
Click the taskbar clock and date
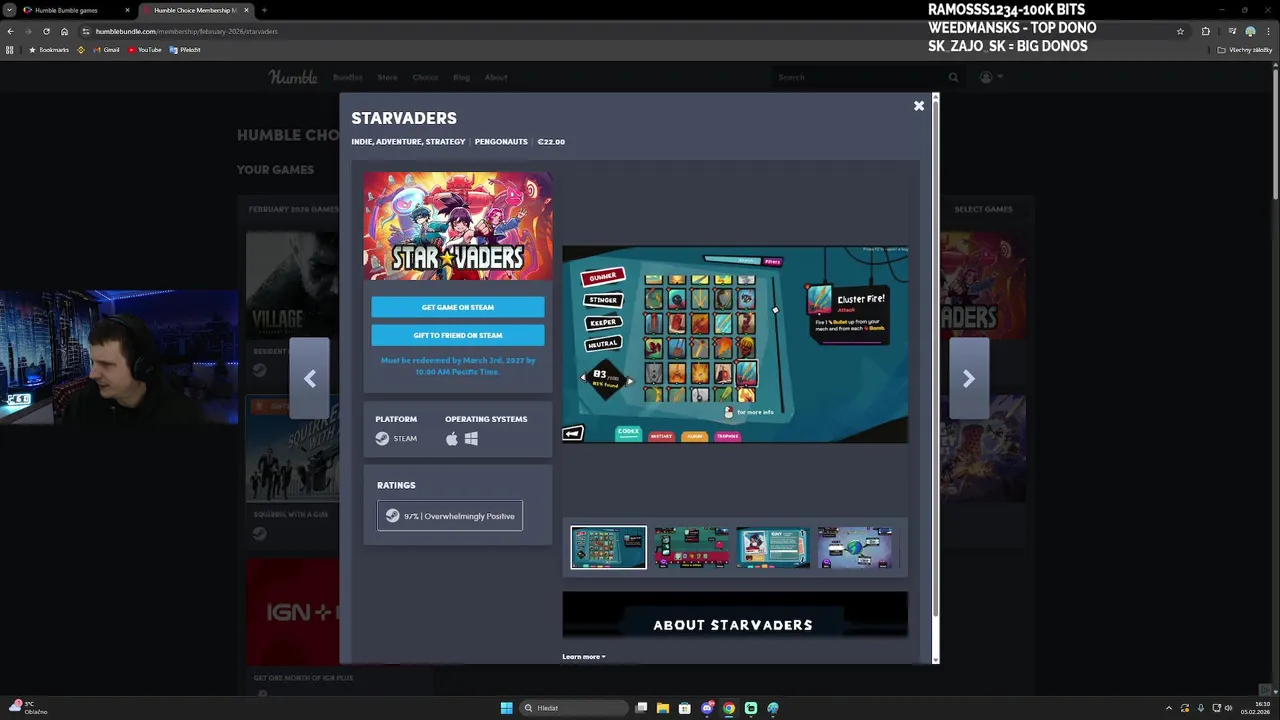(x=1256, y=708)
